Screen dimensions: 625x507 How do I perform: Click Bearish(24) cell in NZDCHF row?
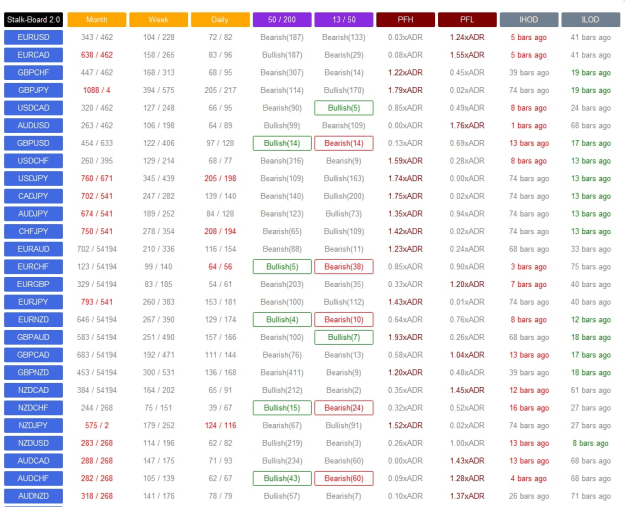344,408
